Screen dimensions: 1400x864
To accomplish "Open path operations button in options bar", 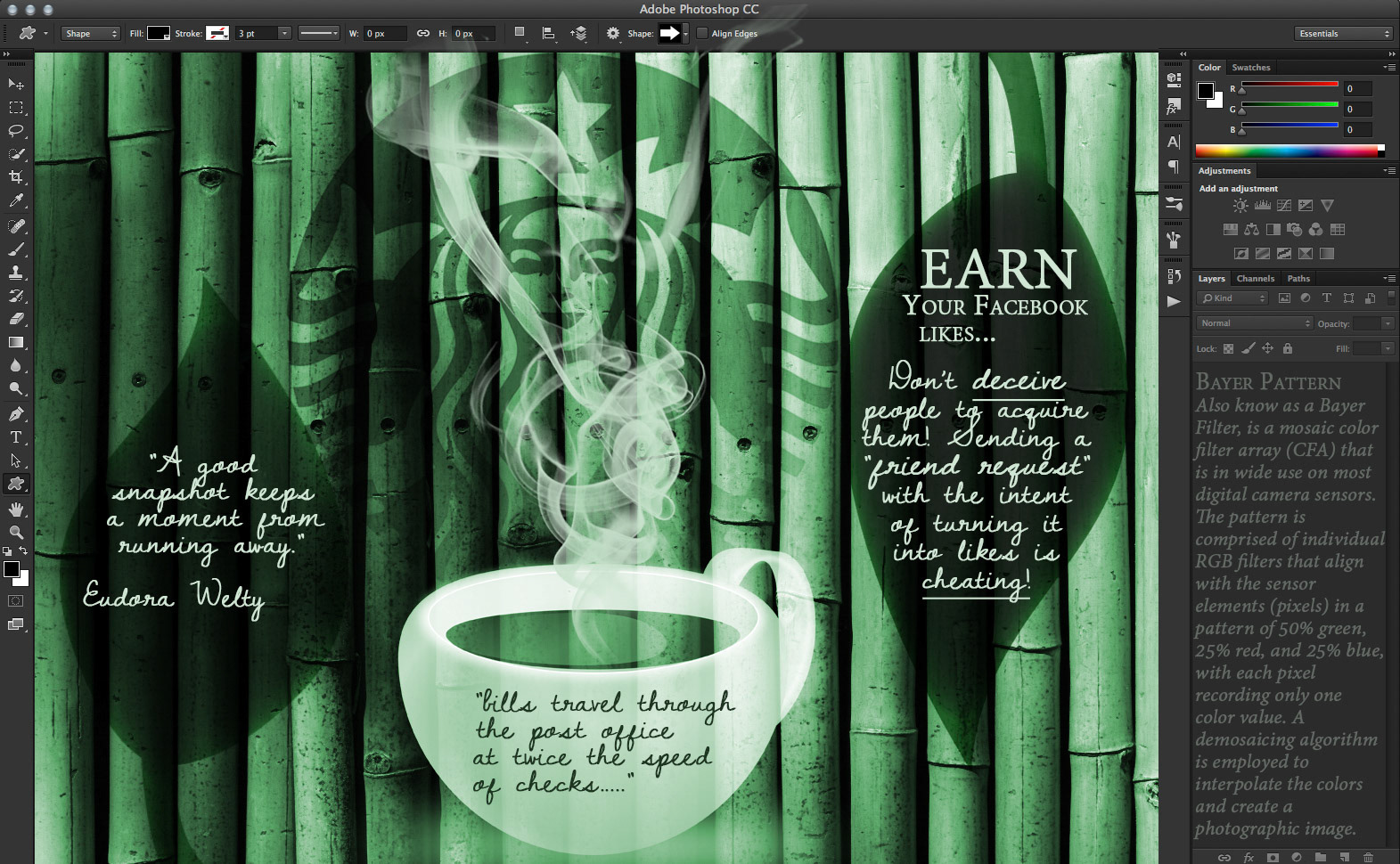I will pyautogui.click(x=520, y=34).
